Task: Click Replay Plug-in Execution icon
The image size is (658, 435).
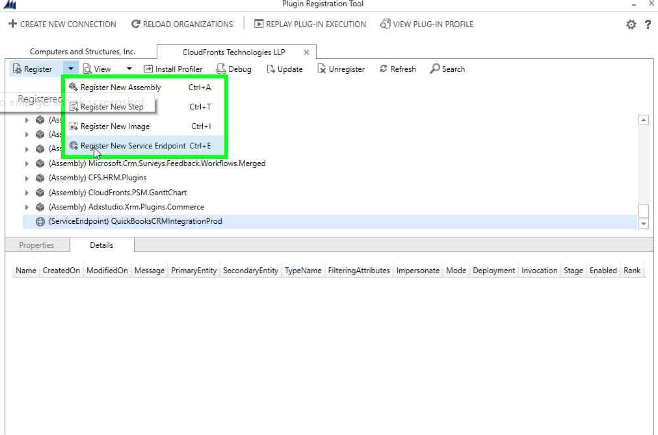Action: pyautogui.click(x=258, y=24)
